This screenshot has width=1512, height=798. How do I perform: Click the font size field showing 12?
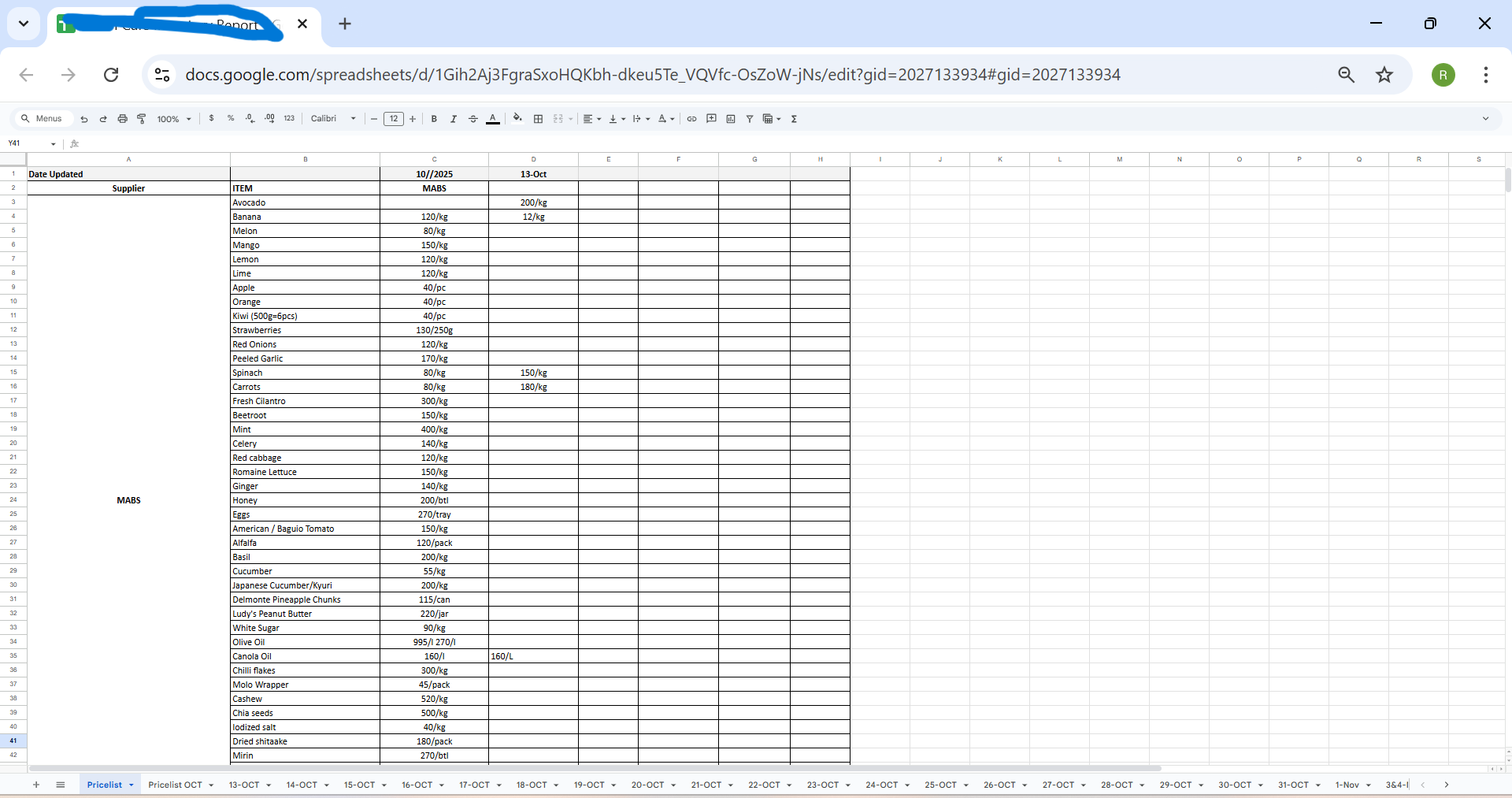point(394,119)
